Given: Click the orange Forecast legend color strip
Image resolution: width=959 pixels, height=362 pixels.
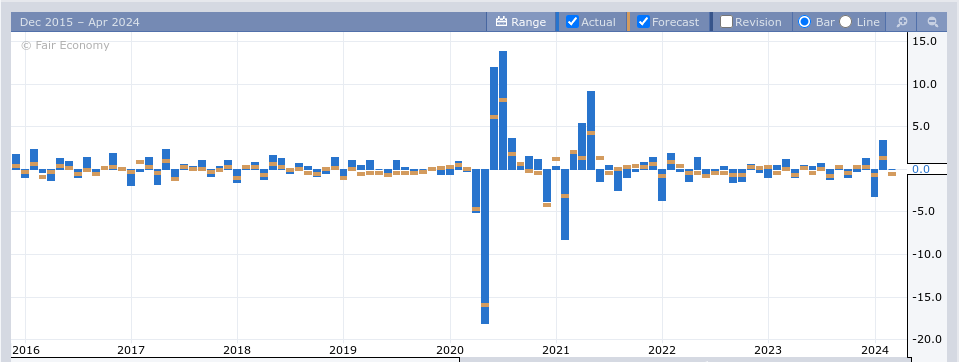Looking at the screenshot, I should (628, 22).
